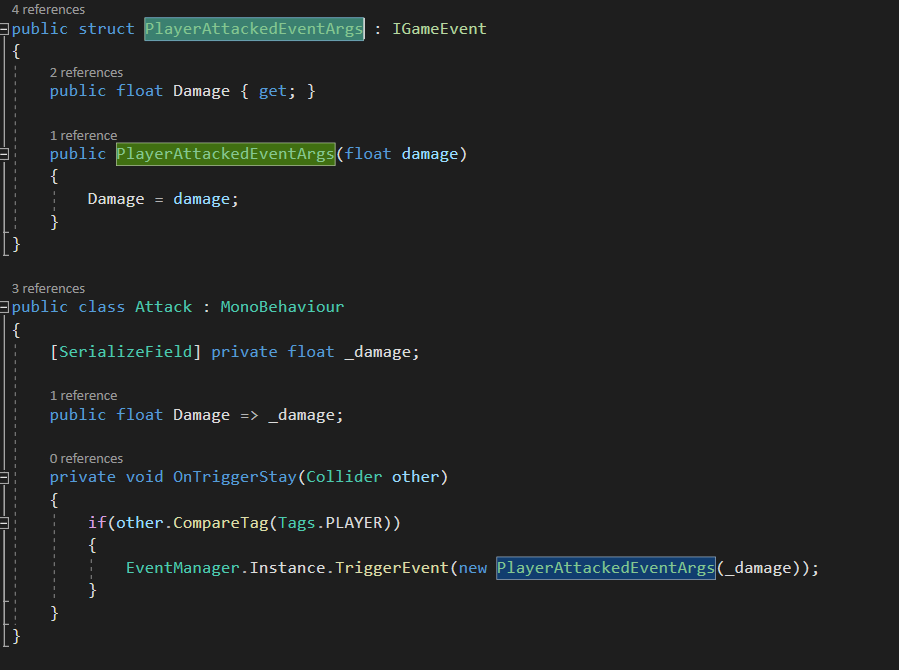
Task: Click the 'damage' constructor parameter
Action: pos(430,154)
